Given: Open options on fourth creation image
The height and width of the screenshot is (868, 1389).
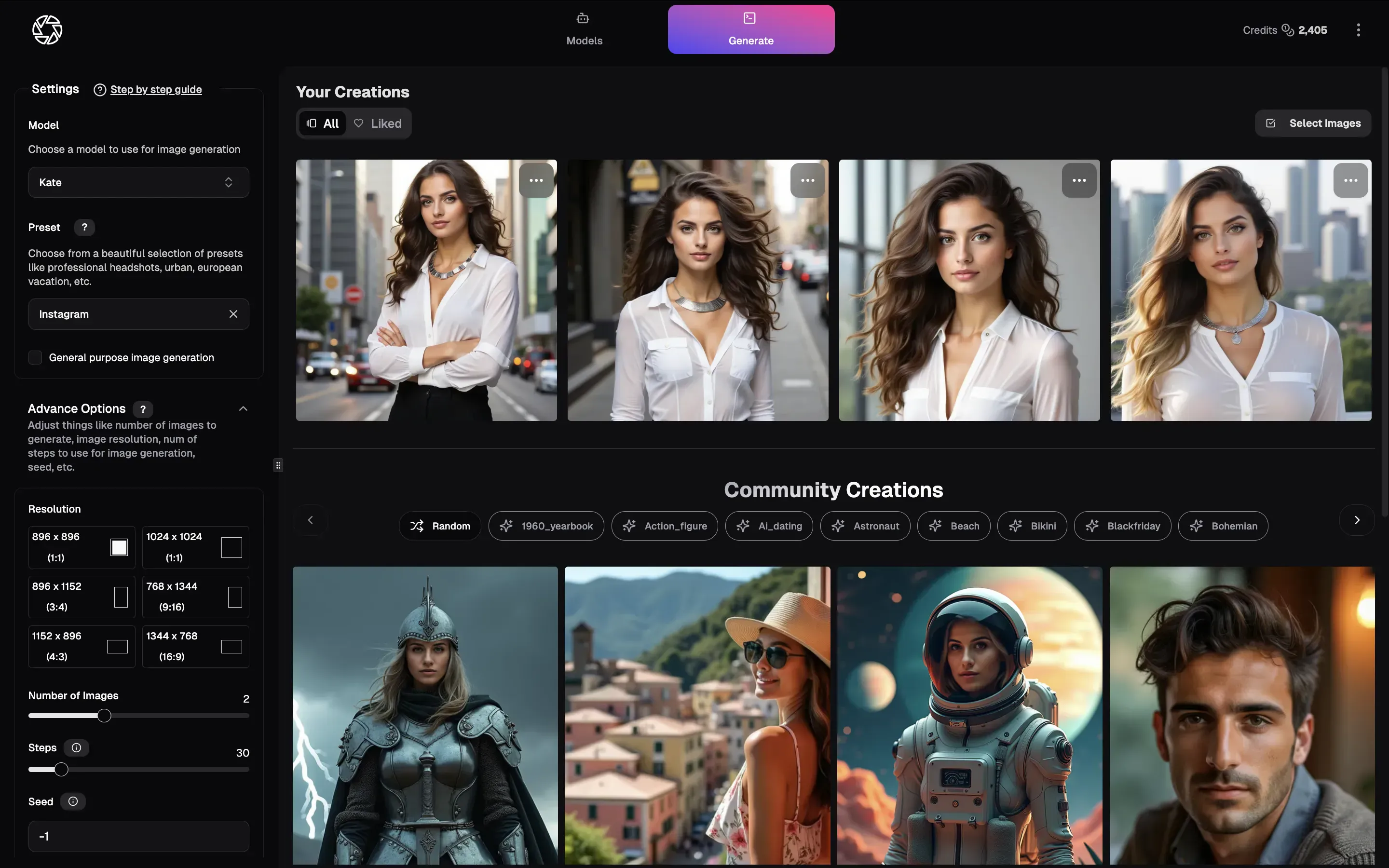Looking at the screenshot, I should click(1350, 180).
